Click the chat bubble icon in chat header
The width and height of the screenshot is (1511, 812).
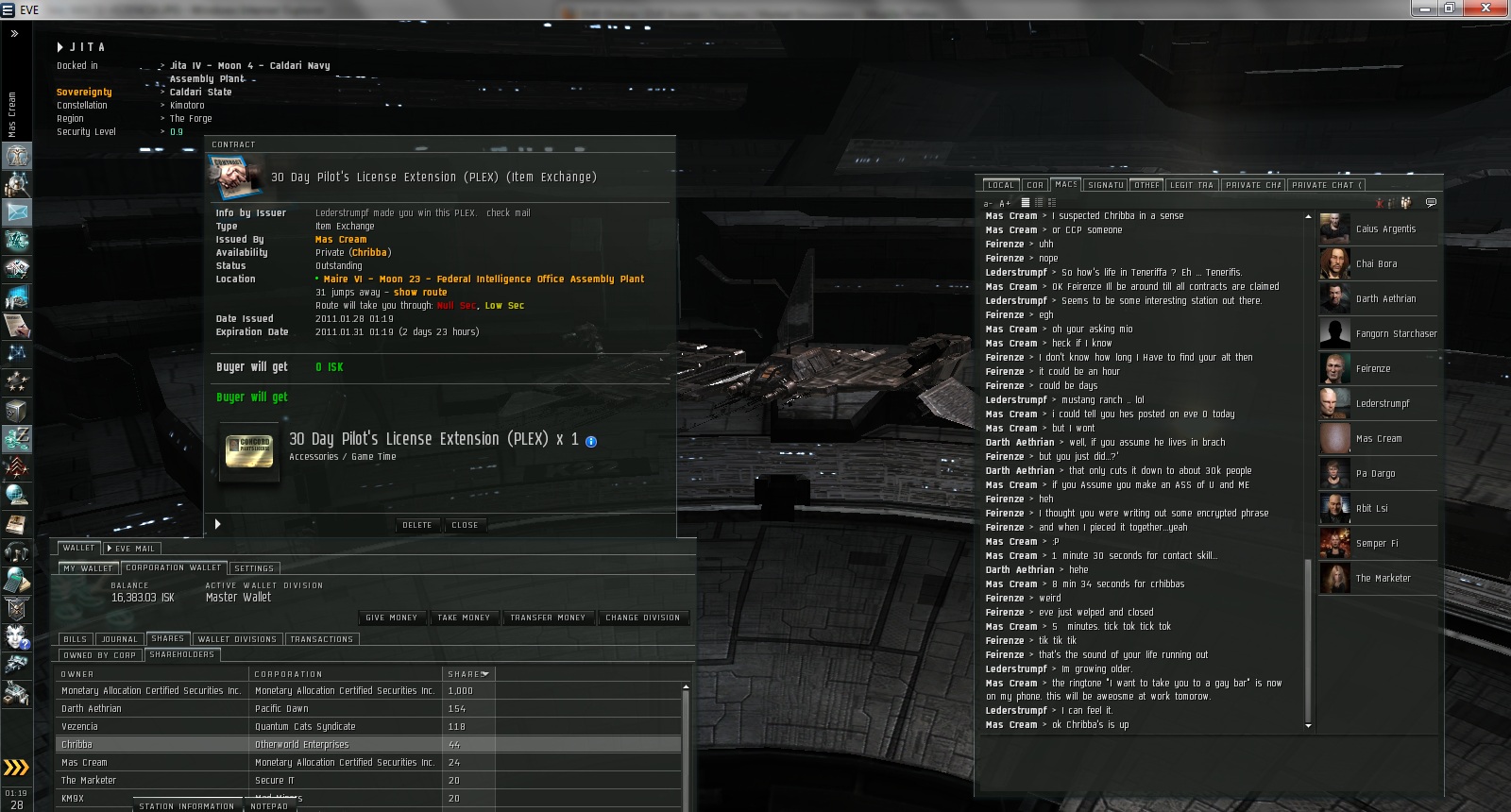coord(1431,202)
